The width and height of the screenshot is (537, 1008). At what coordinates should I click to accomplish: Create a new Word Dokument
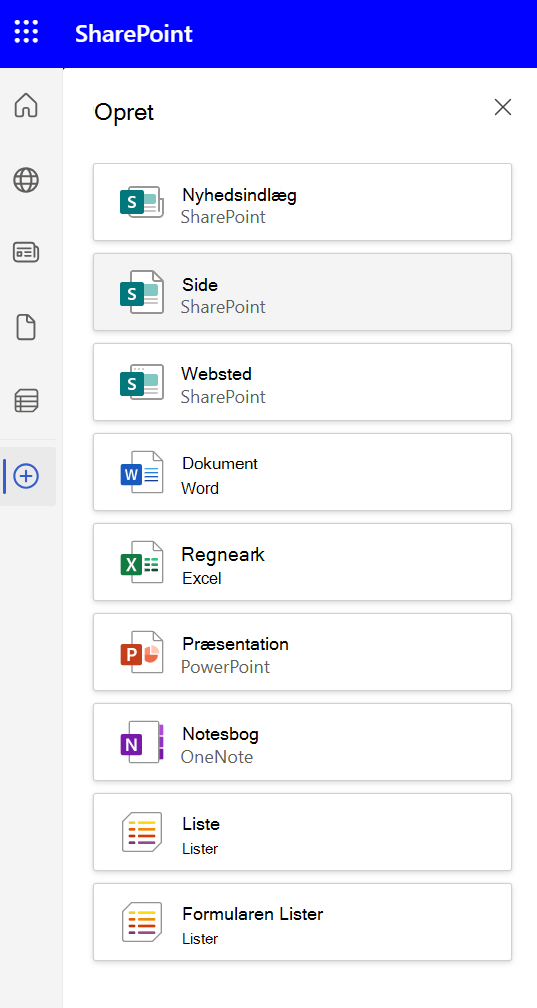(x=302, y=472)
